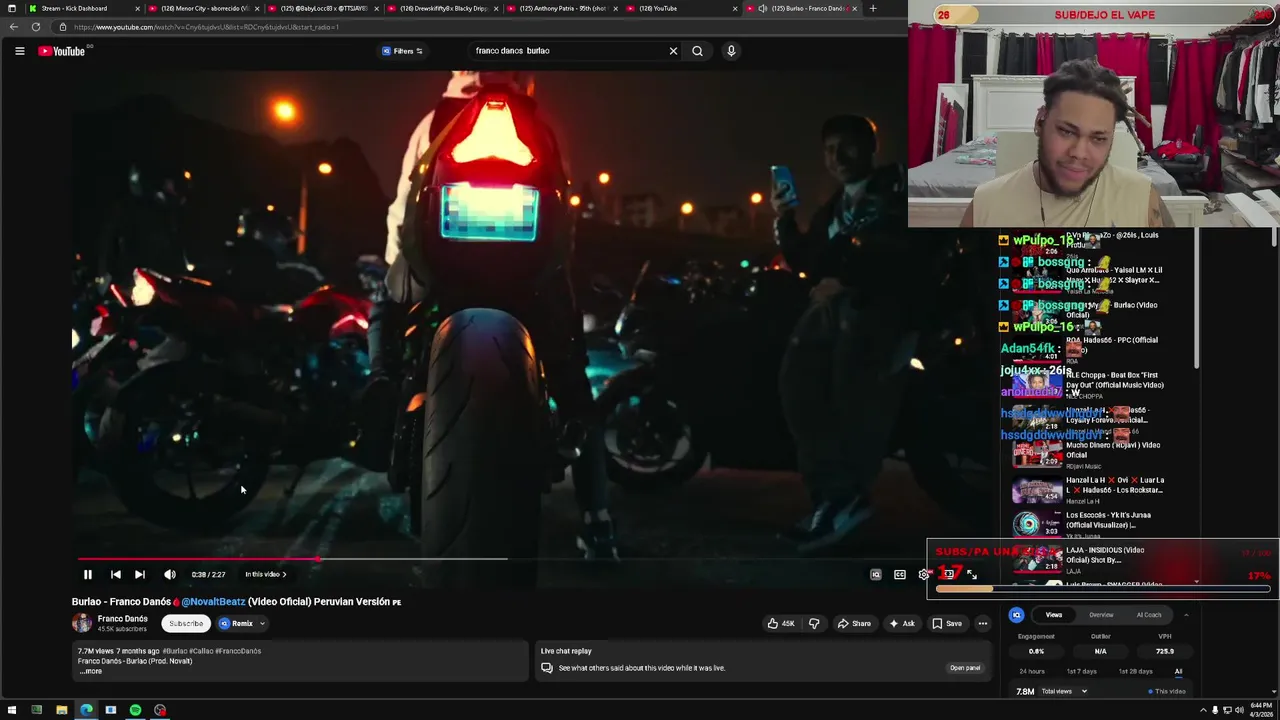
Task: Enter full screen mode
Action: (x=971, y=574)
